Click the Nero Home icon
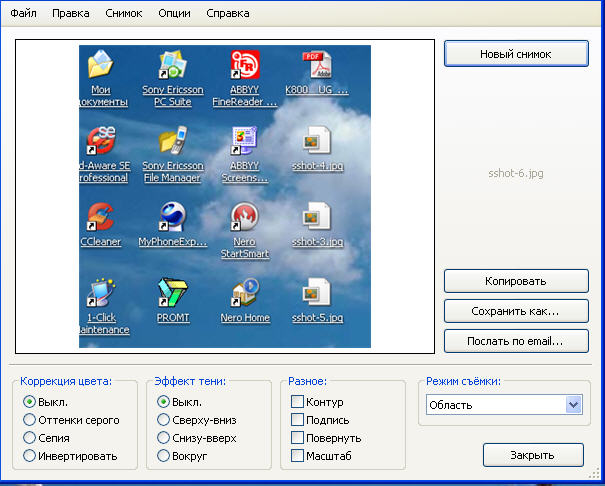 click(245, 293)
